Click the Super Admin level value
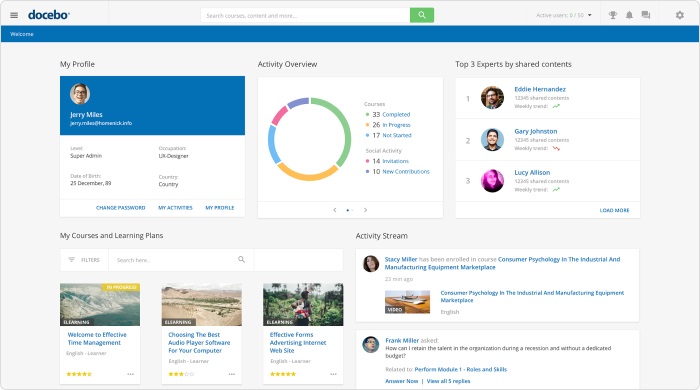 (86, 156)
